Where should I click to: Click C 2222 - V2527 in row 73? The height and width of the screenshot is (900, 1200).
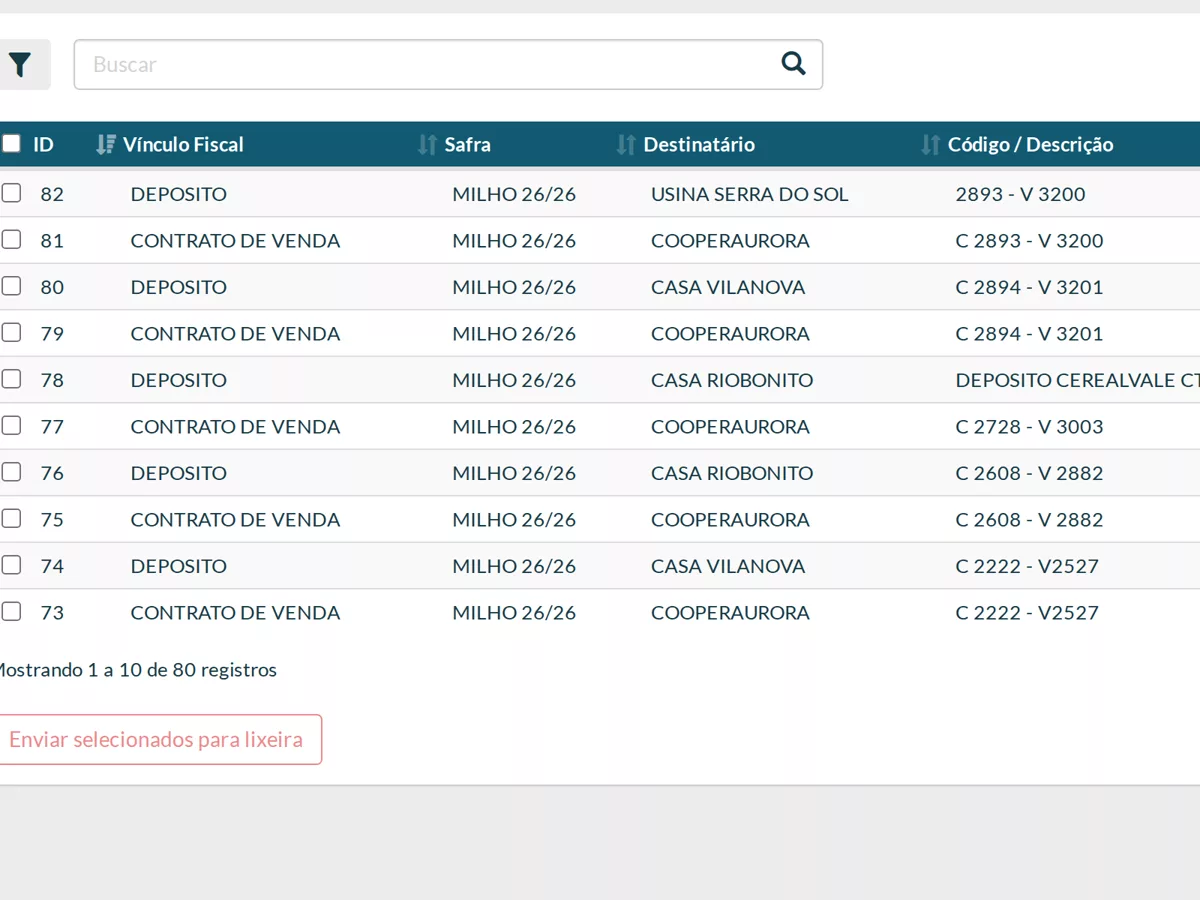click(1028, 613)
